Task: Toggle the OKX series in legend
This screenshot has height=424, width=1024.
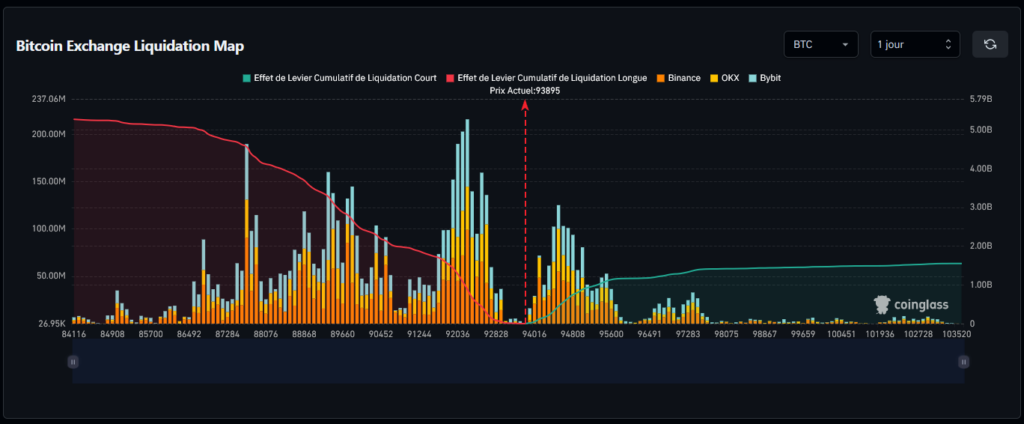Action: (x=729, y=77)
